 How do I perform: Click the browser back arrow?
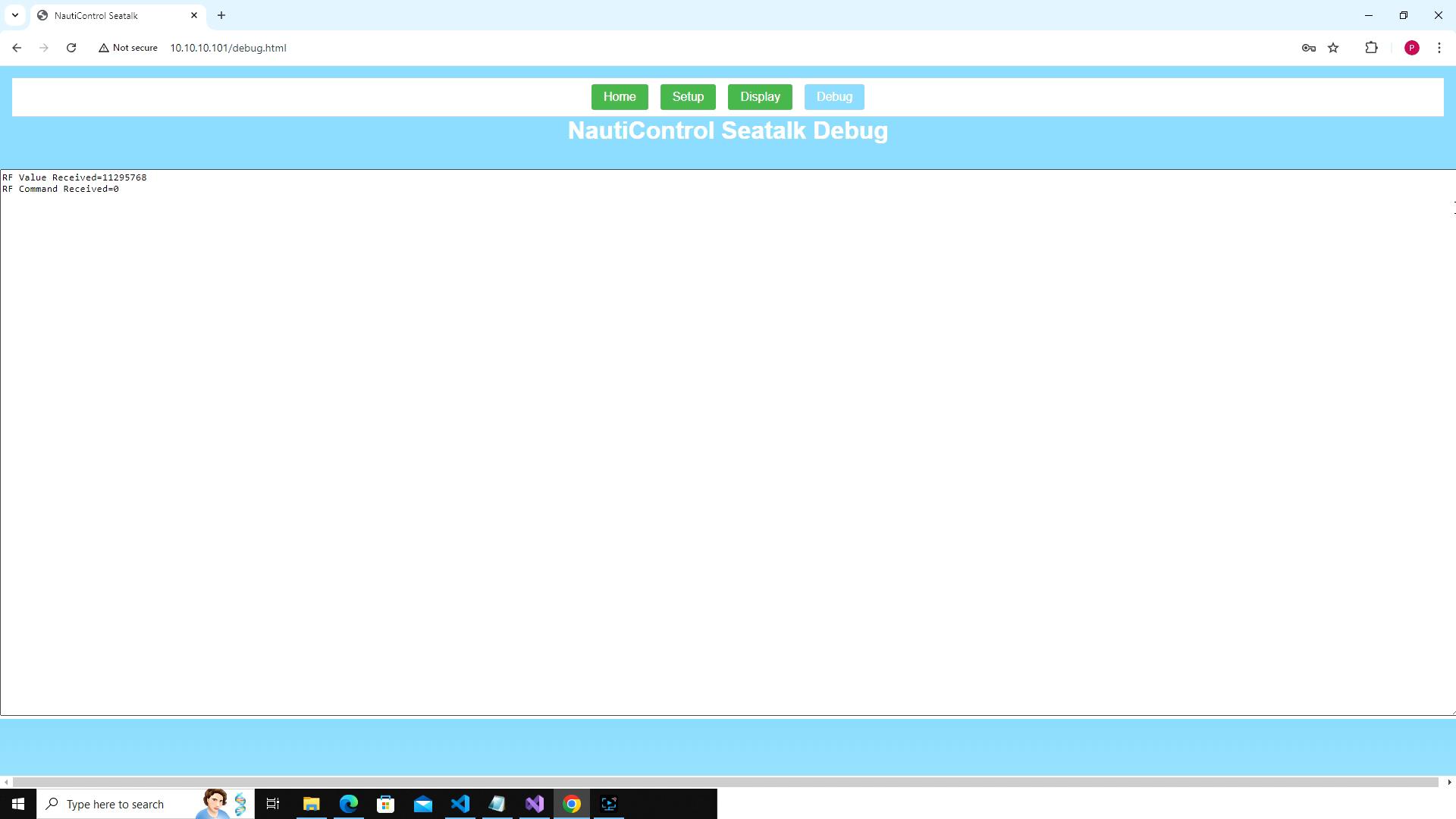click(x=17, y=48)
